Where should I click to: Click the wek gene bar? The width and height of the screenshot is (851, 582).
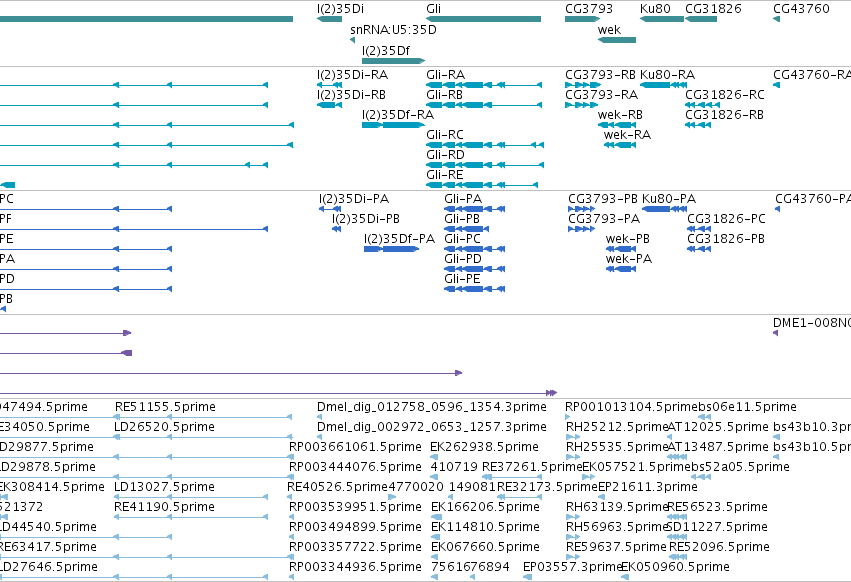(617, 40)
